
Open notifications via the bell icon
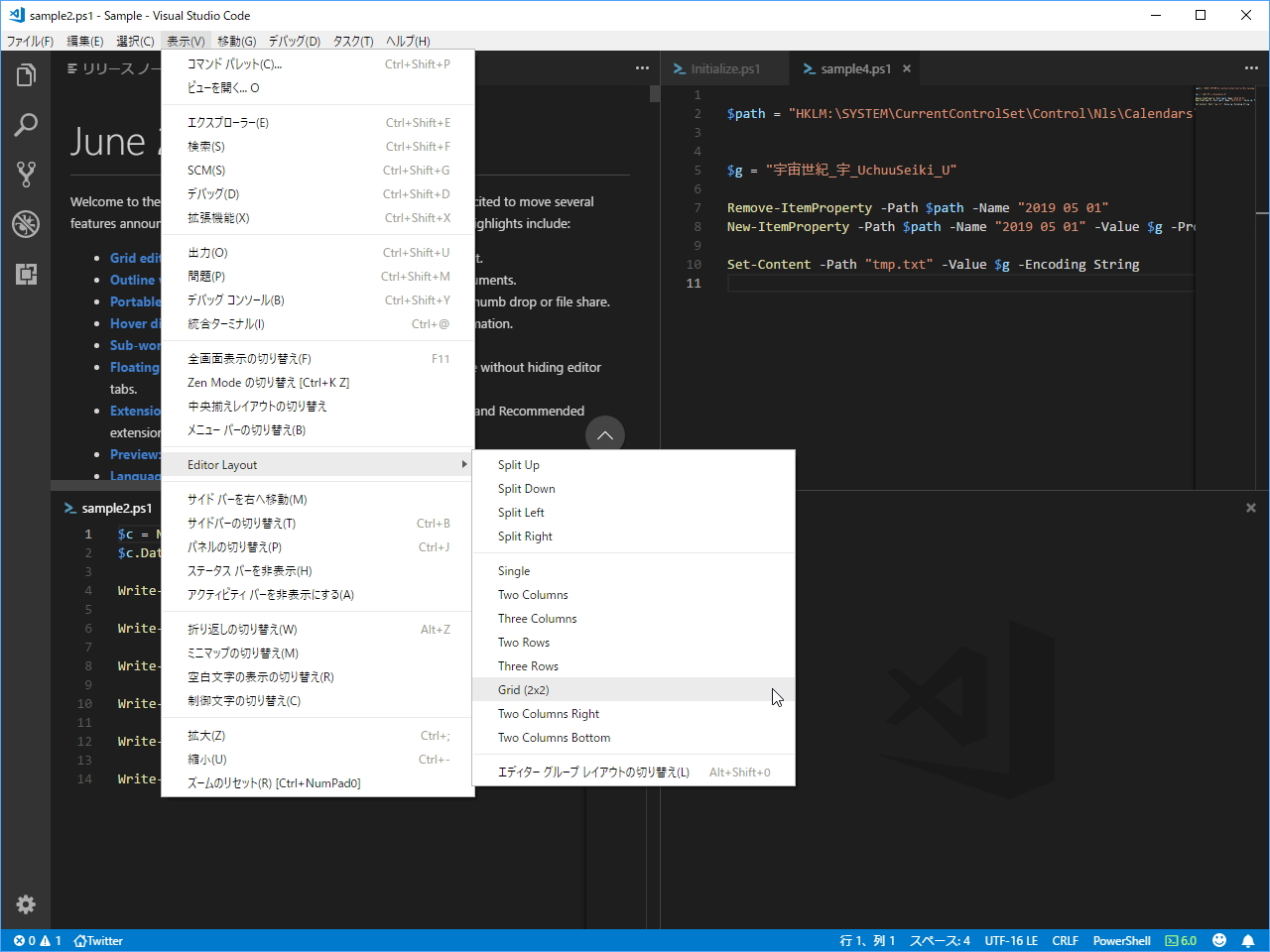coord(1248,940)
